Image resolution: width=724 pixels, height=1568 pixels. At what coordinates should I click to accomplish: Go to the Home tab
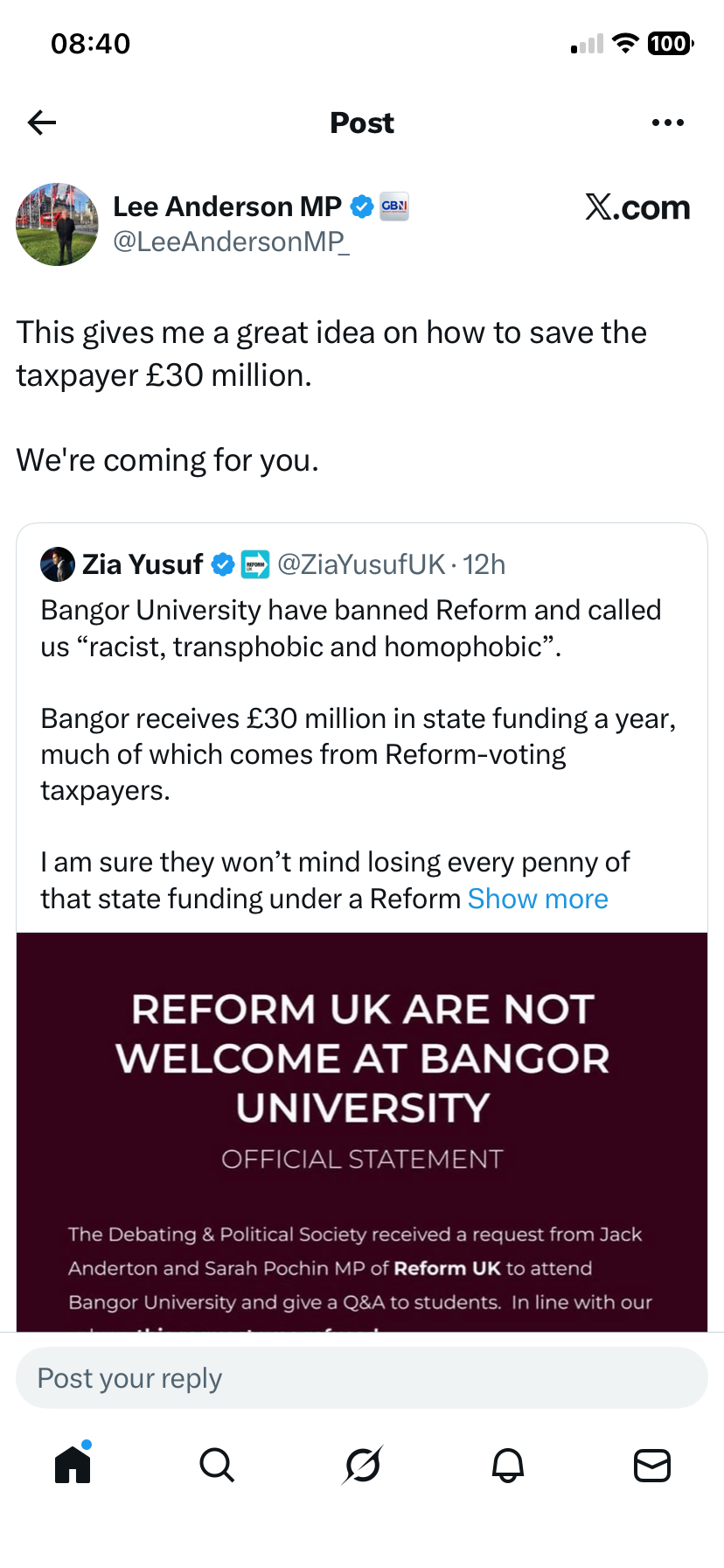tap(73, 1464)
